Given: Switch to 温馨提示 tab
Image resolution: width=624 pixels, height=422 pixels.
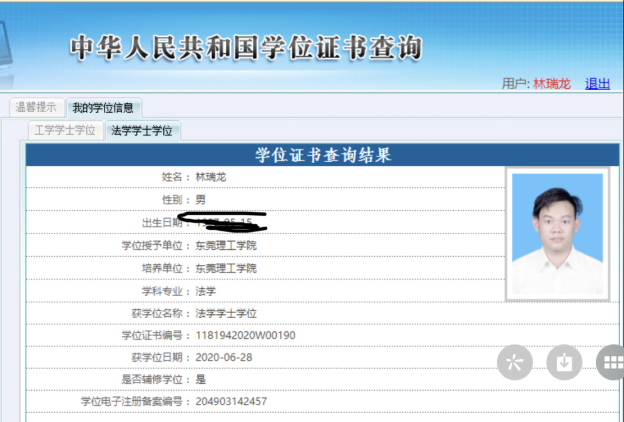Looking at the screenshot, I should coord(36,107).
